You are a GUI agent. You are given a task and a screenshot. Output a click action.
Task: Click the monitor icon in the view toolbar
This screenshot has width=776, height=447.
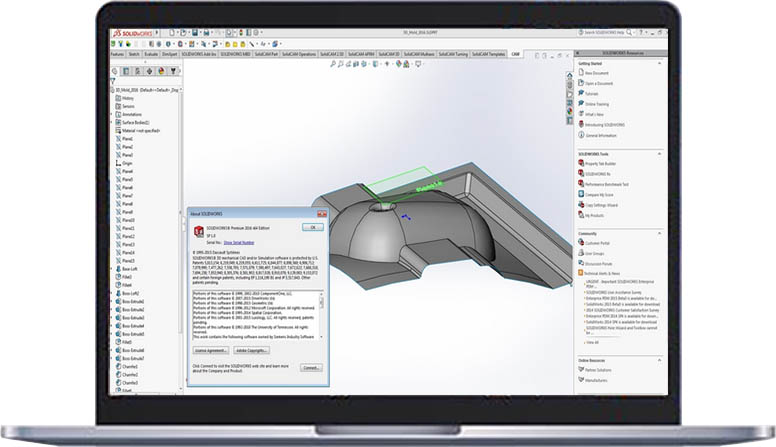[418, 64]
